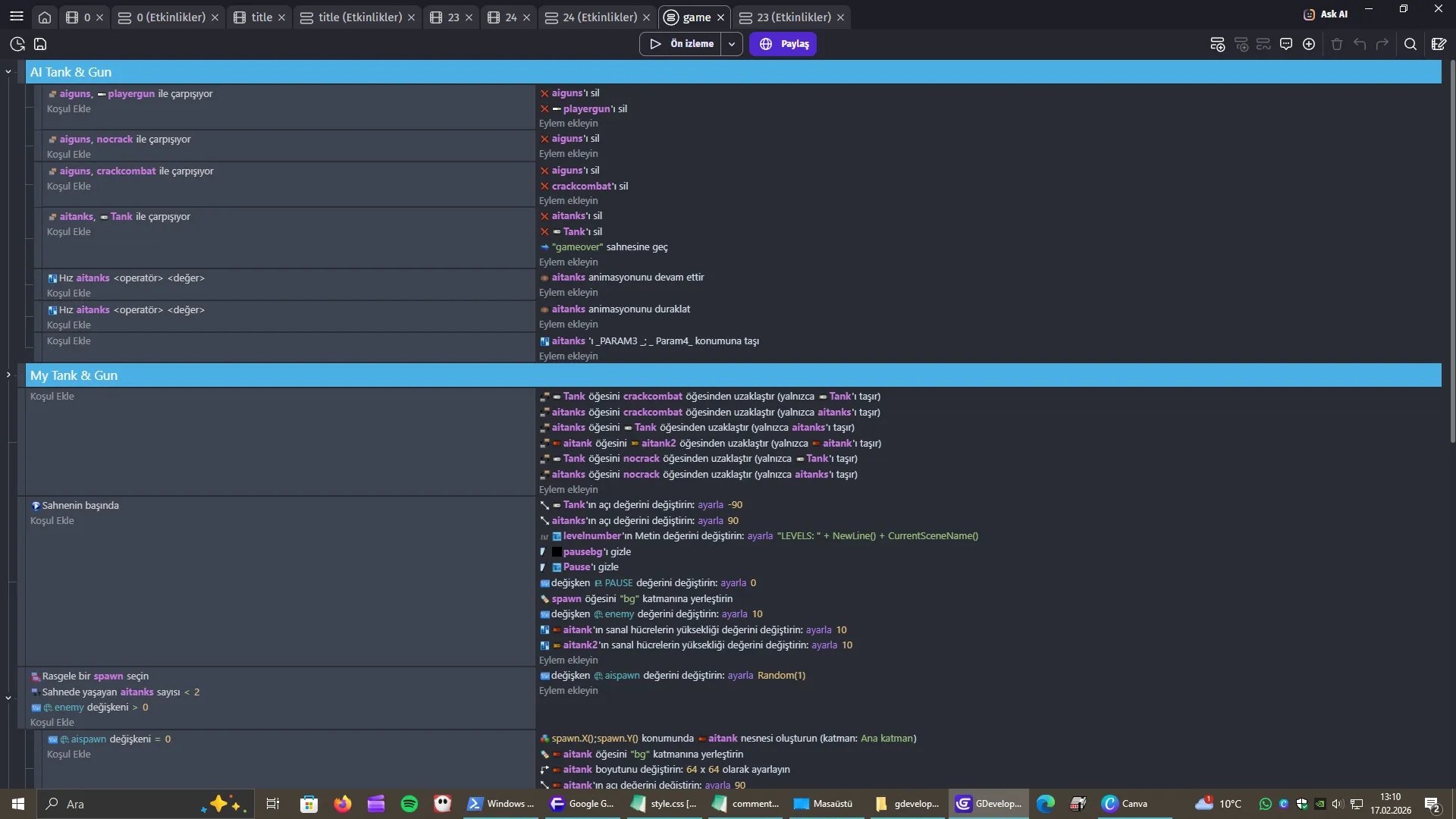Search within the event sheet
1456x819 pixels.
pyautogui.click(x=1411, y=44)
